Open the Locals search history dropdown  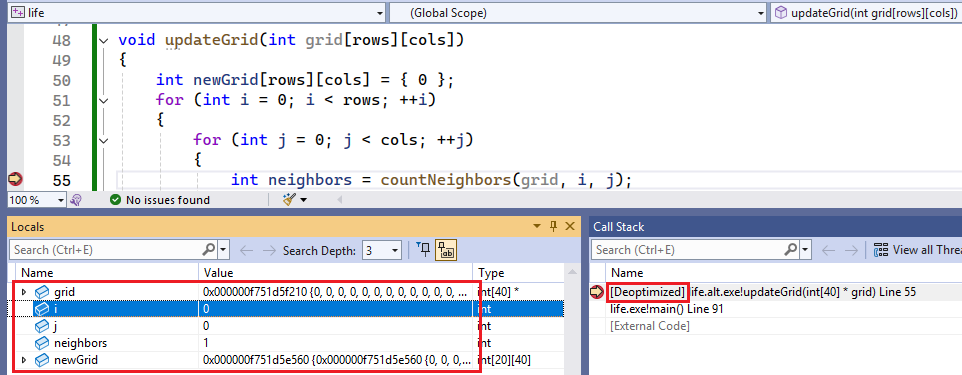click(223, 250)
